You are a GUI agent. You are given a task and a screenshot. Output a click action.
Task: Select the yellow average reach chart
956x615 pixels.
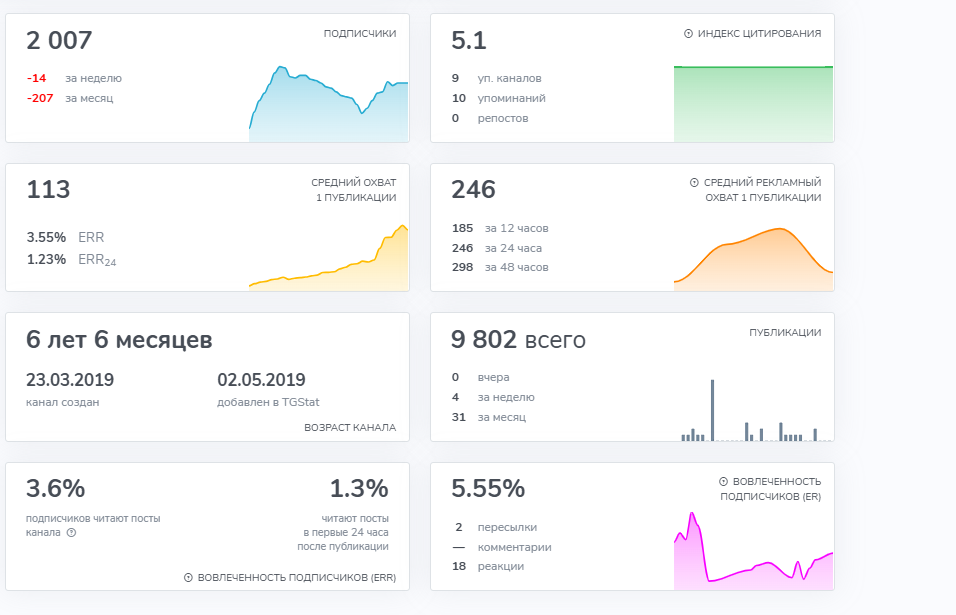tap(328, 262)
